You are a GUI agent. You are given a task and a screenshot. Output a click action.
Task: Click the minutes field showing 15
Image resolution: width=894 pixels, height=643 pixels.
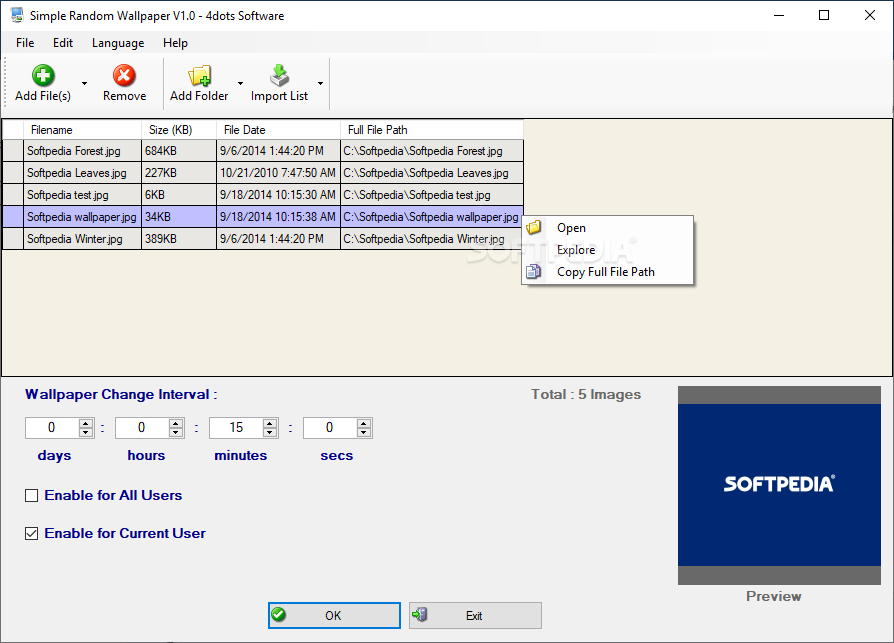[x=237, y=428]
